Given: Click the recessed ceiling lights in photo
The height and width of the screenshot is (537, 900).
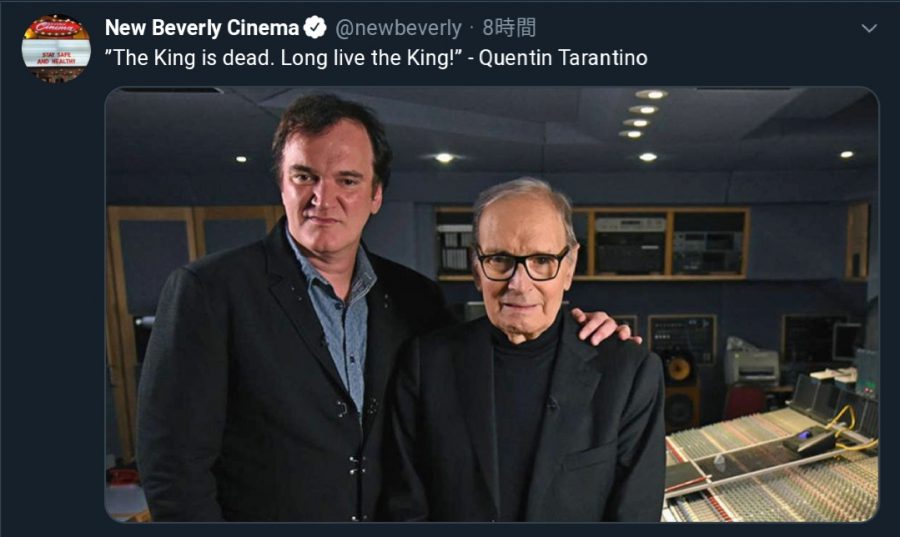Looking at the screenshot, I should [x=640, y=115].
